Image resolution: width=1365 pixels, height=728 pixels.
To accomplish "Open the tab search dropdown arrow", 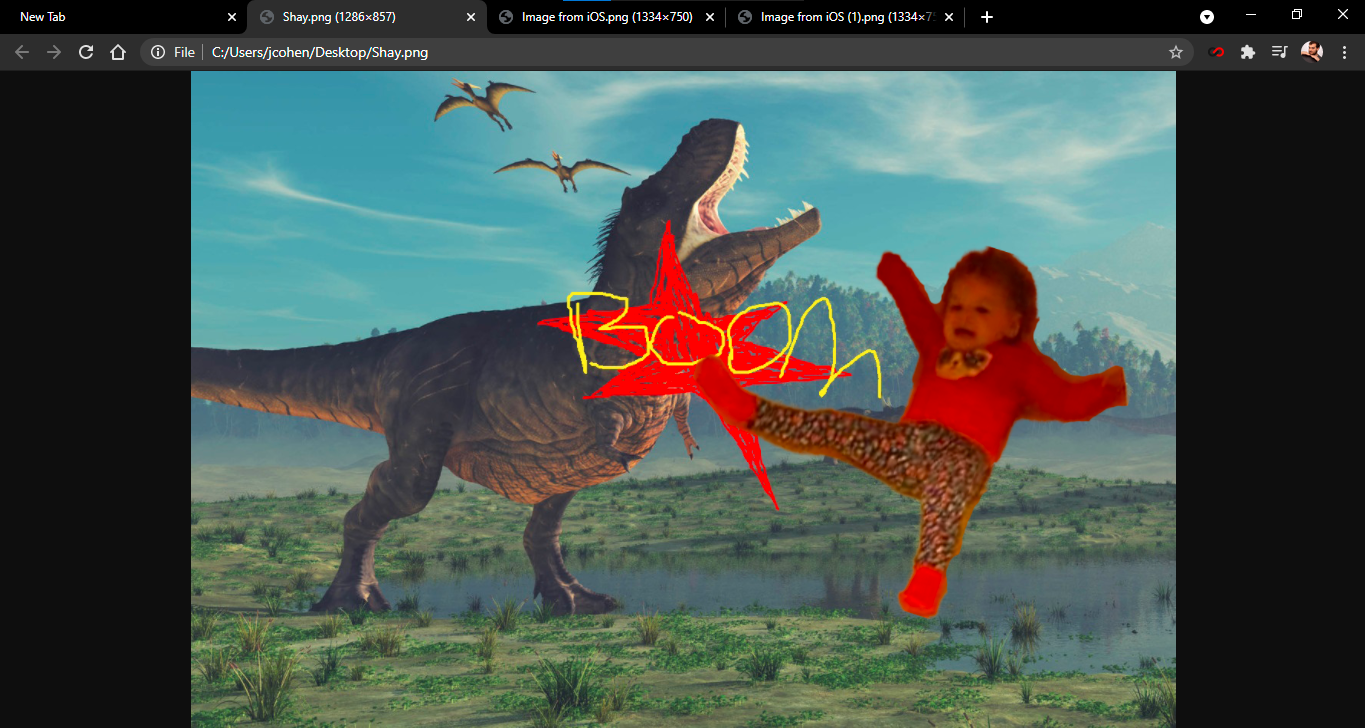I will pos(1207,17).
